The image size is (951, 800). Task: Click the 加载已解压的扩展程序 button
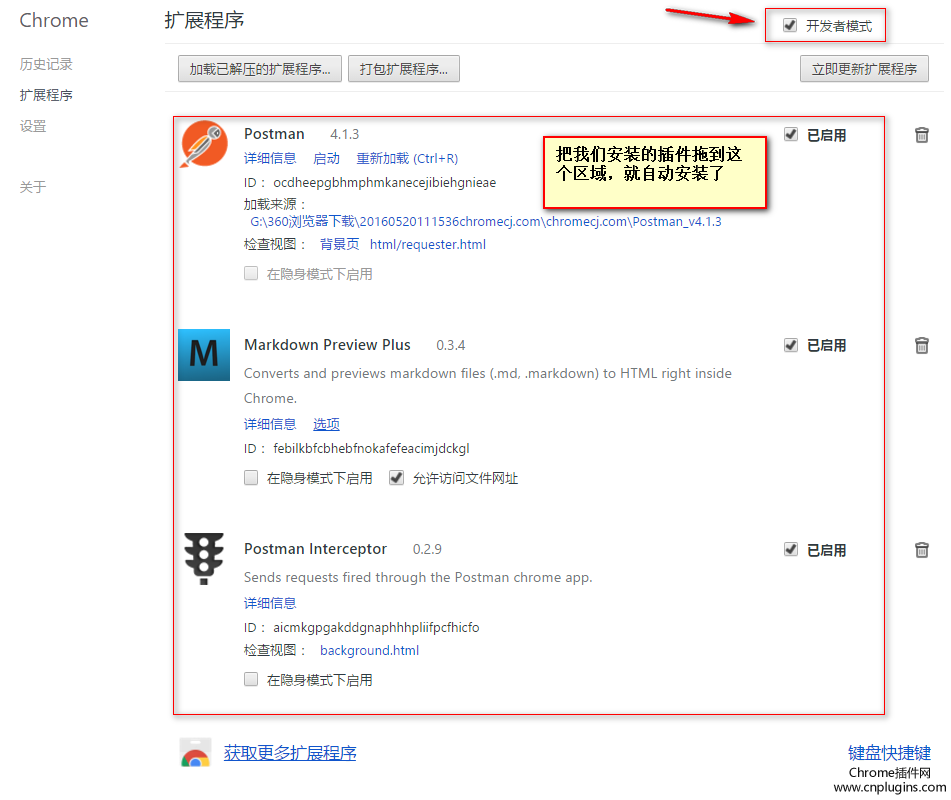pyautogui.click(x=260, y=69)
